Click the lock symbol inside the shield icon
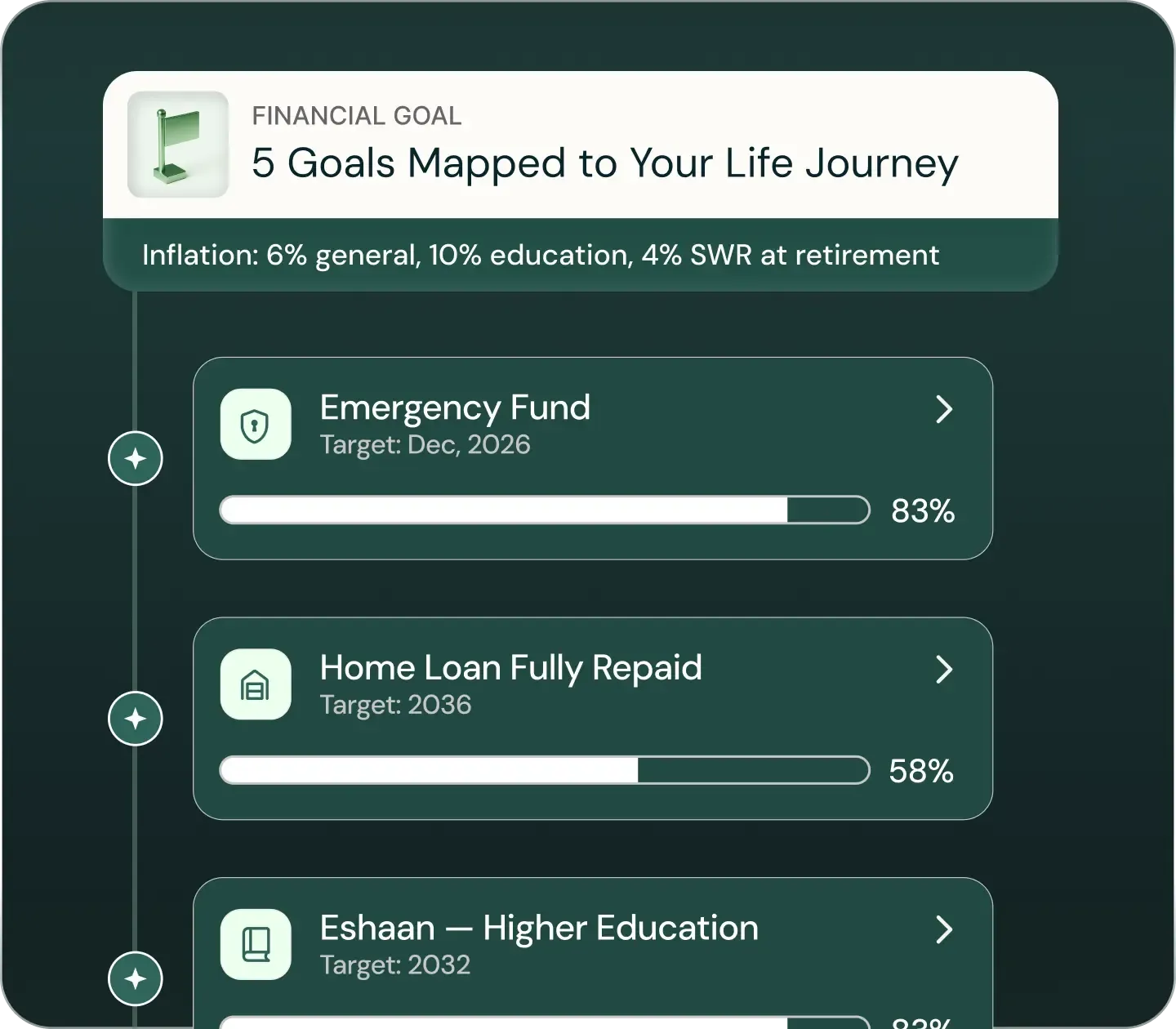 pos(256,427)
